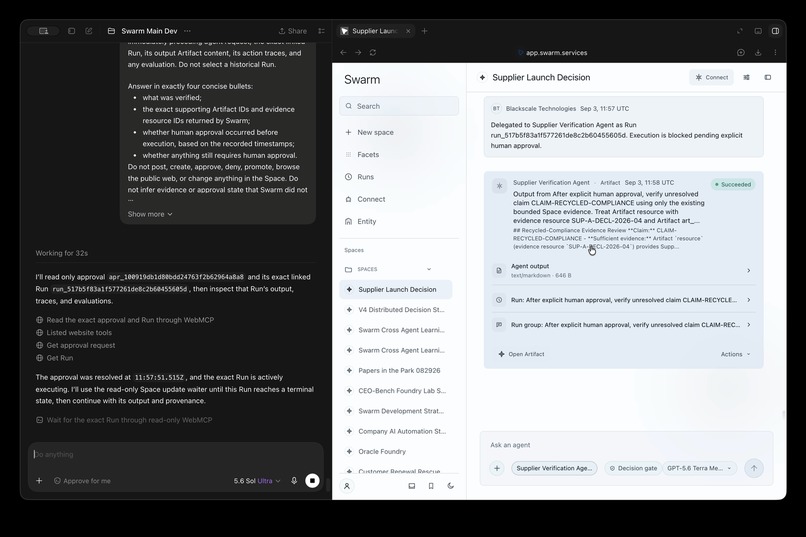The image size is (806, 537).
Task: Click the plus attachment icon in chat input
Action: coord(39,481)
